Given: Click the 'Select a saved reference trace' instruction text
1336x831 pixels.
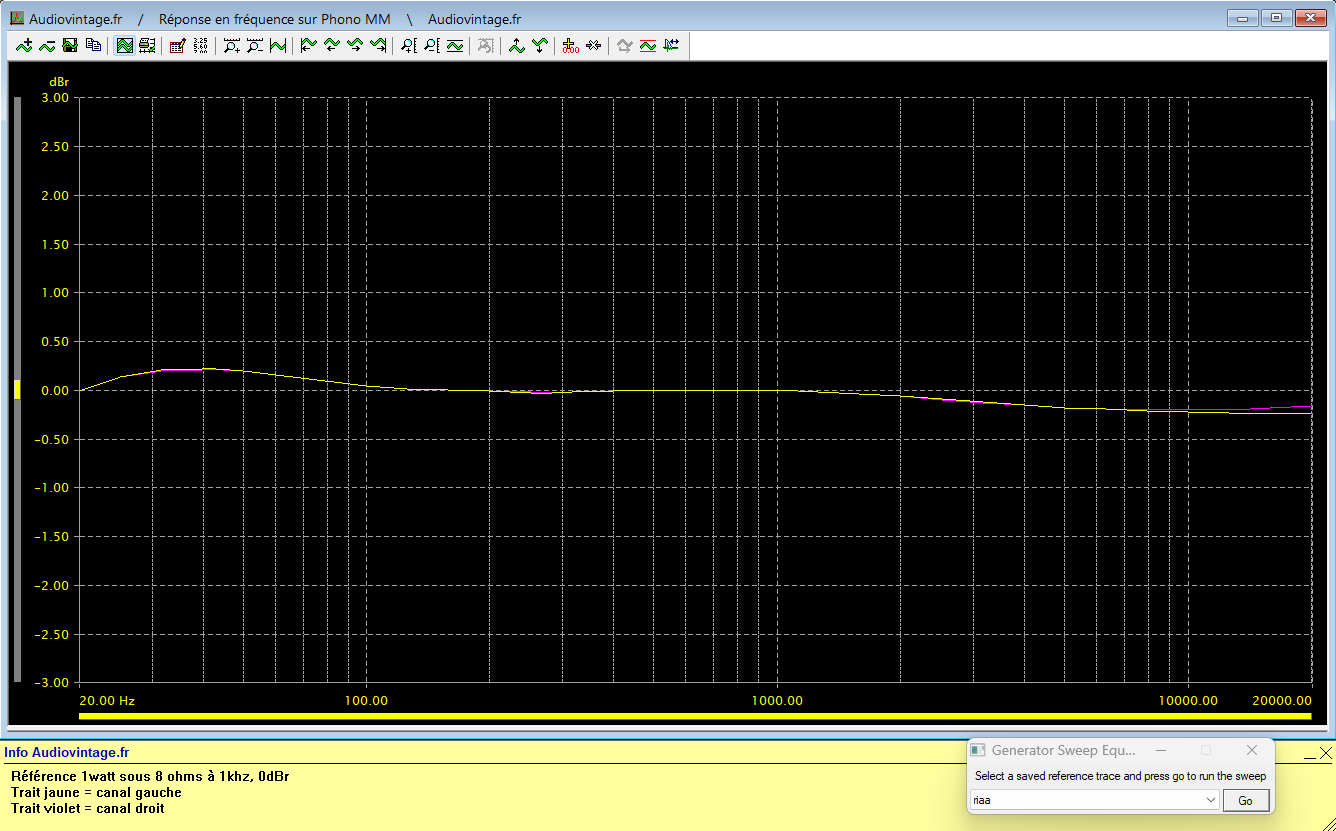Looking at the screenshot, I should point(1120,776).
